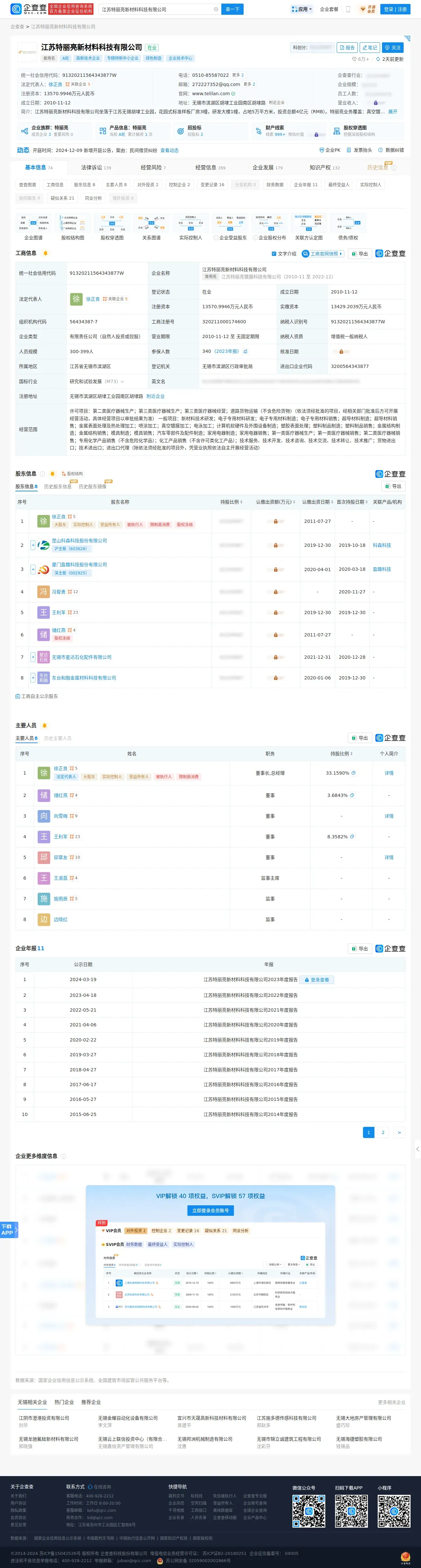Switch to 知识产权 tab
421x1568 pixels.
click(x=324, y=167)
